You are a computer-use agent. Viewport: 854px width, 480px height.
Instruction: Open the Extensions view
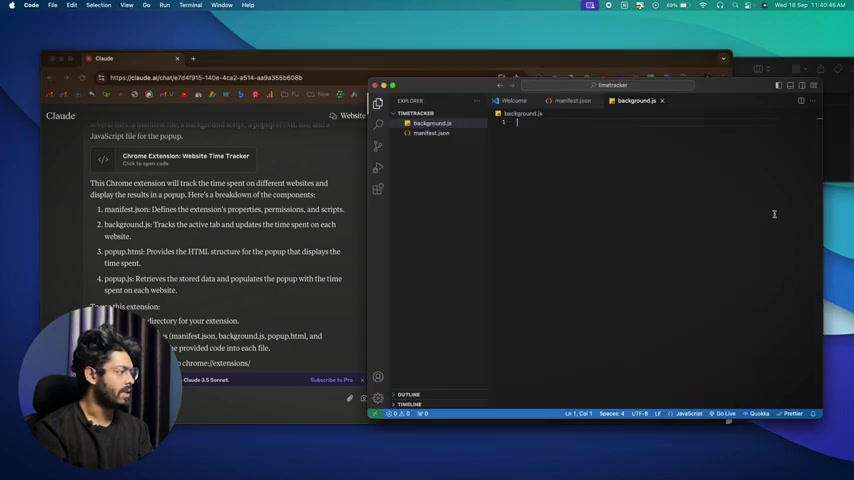coord(378,189)
